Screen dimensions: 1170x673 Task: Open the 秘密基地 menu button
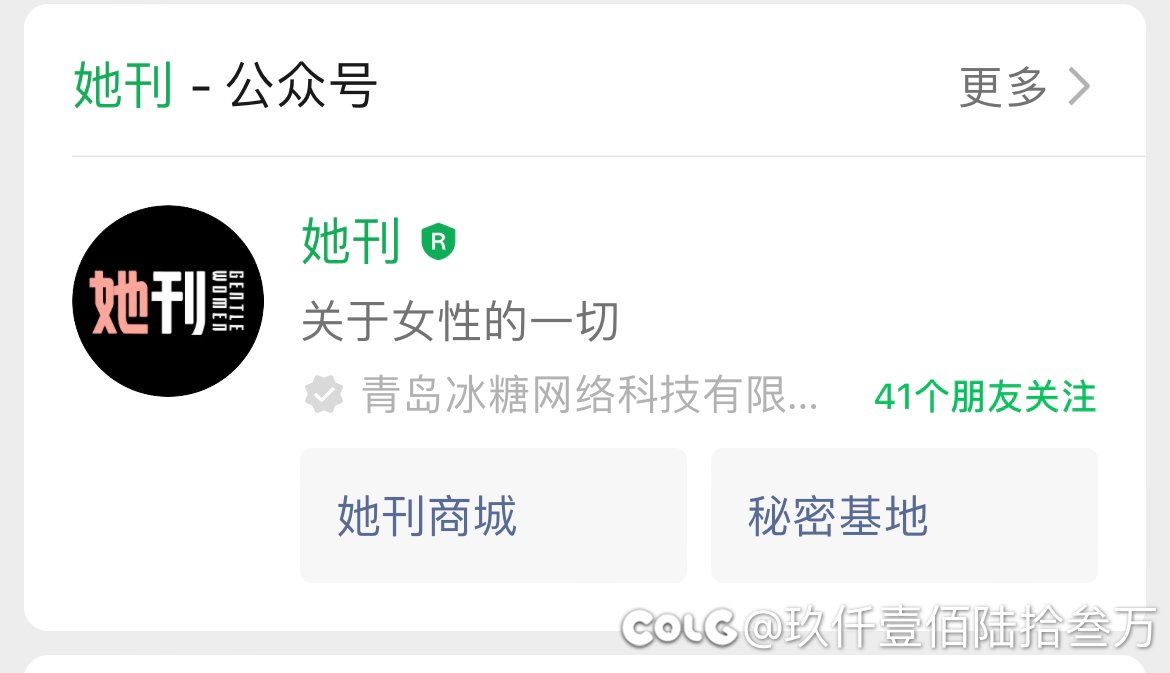[x=904, y=516]
